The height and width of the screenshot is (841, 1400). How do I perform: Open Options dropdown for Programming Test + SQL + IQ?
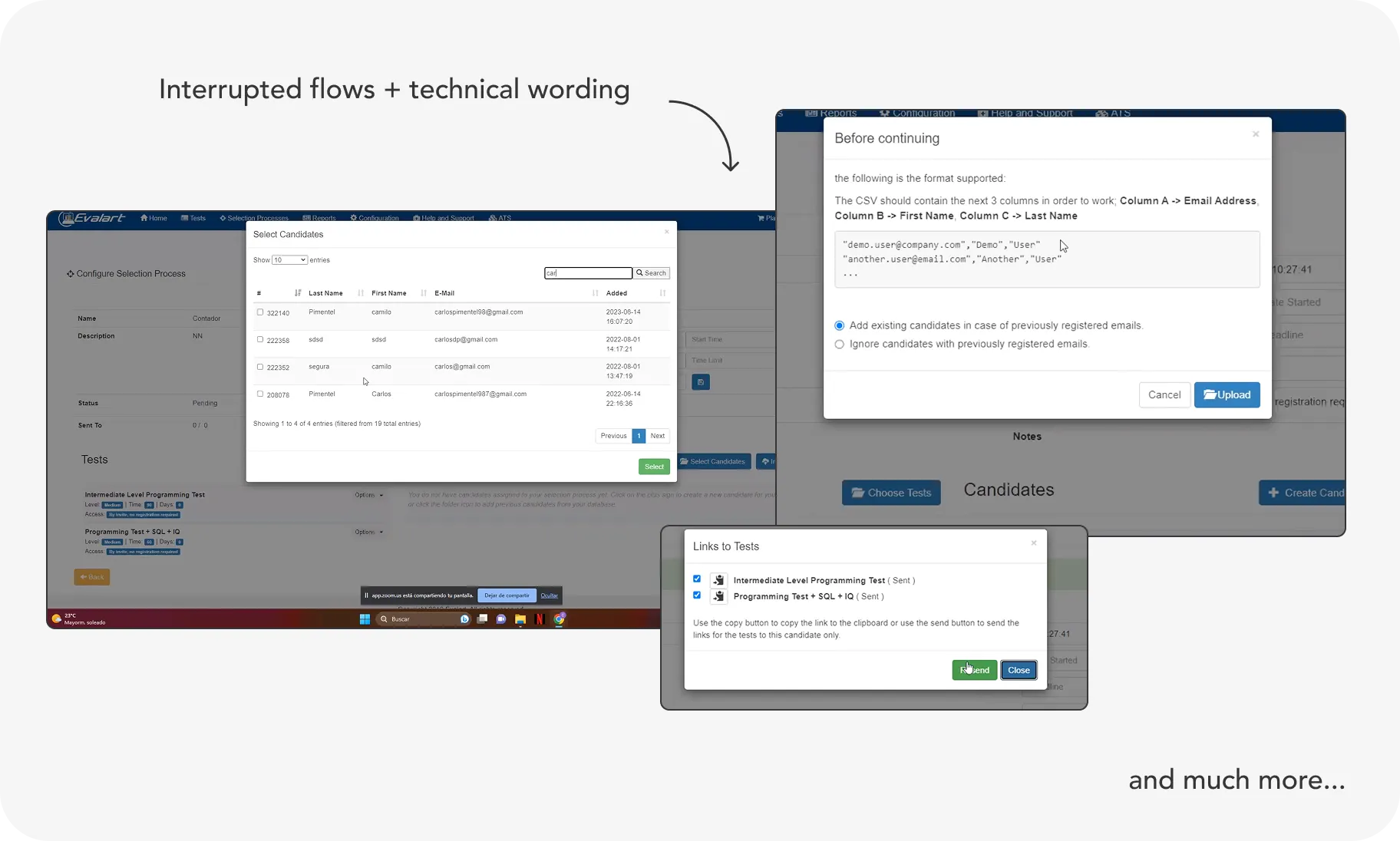369,532
